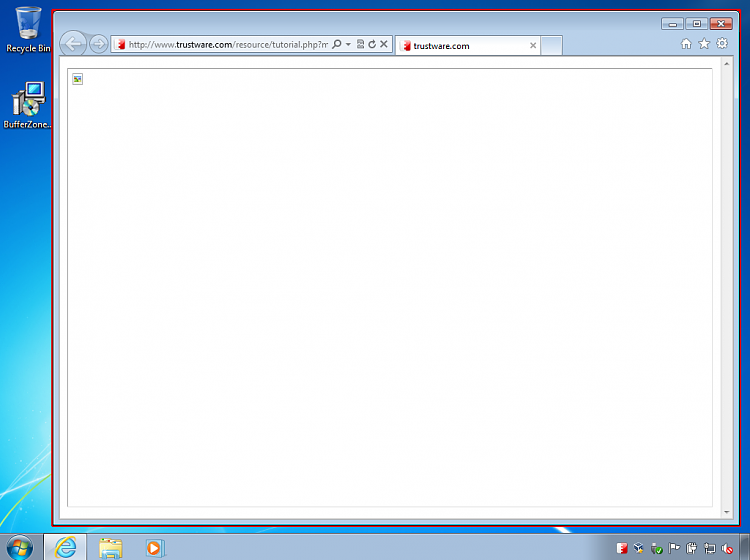Image resolution: width=750 pixels, height=560 pixels.
Task: Click the browser Forward arrow button
Action: (99, 44)
